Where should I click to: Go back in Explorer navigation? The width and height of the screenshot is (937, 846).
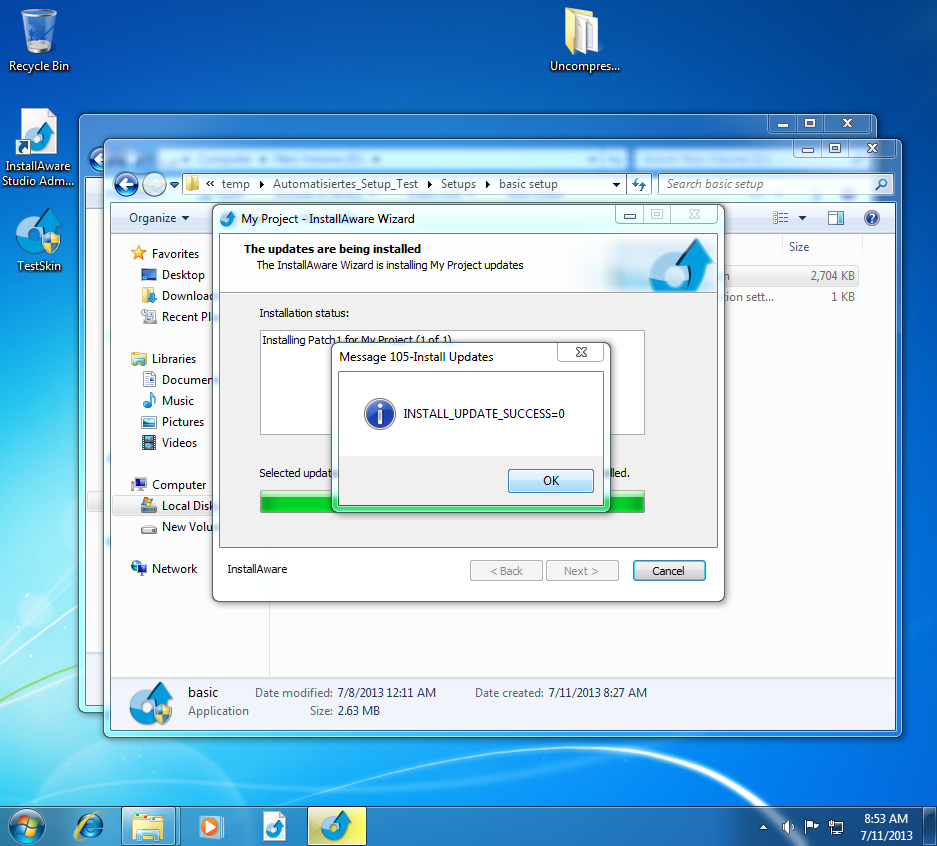pos(126,184)
